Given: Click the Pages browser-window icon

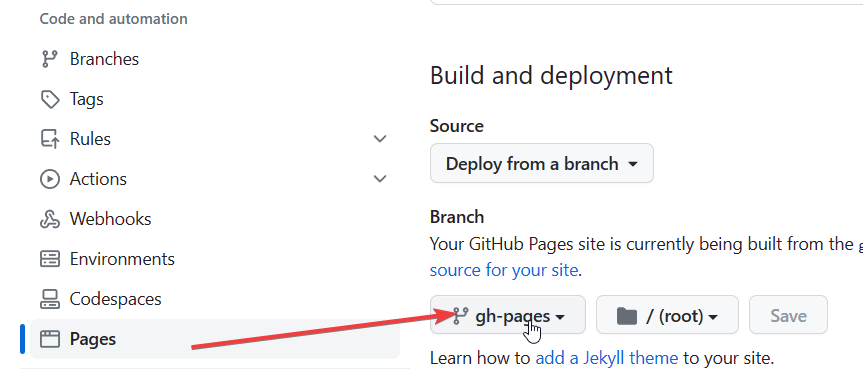Looking at the screenshot, I should coord(50,339).
